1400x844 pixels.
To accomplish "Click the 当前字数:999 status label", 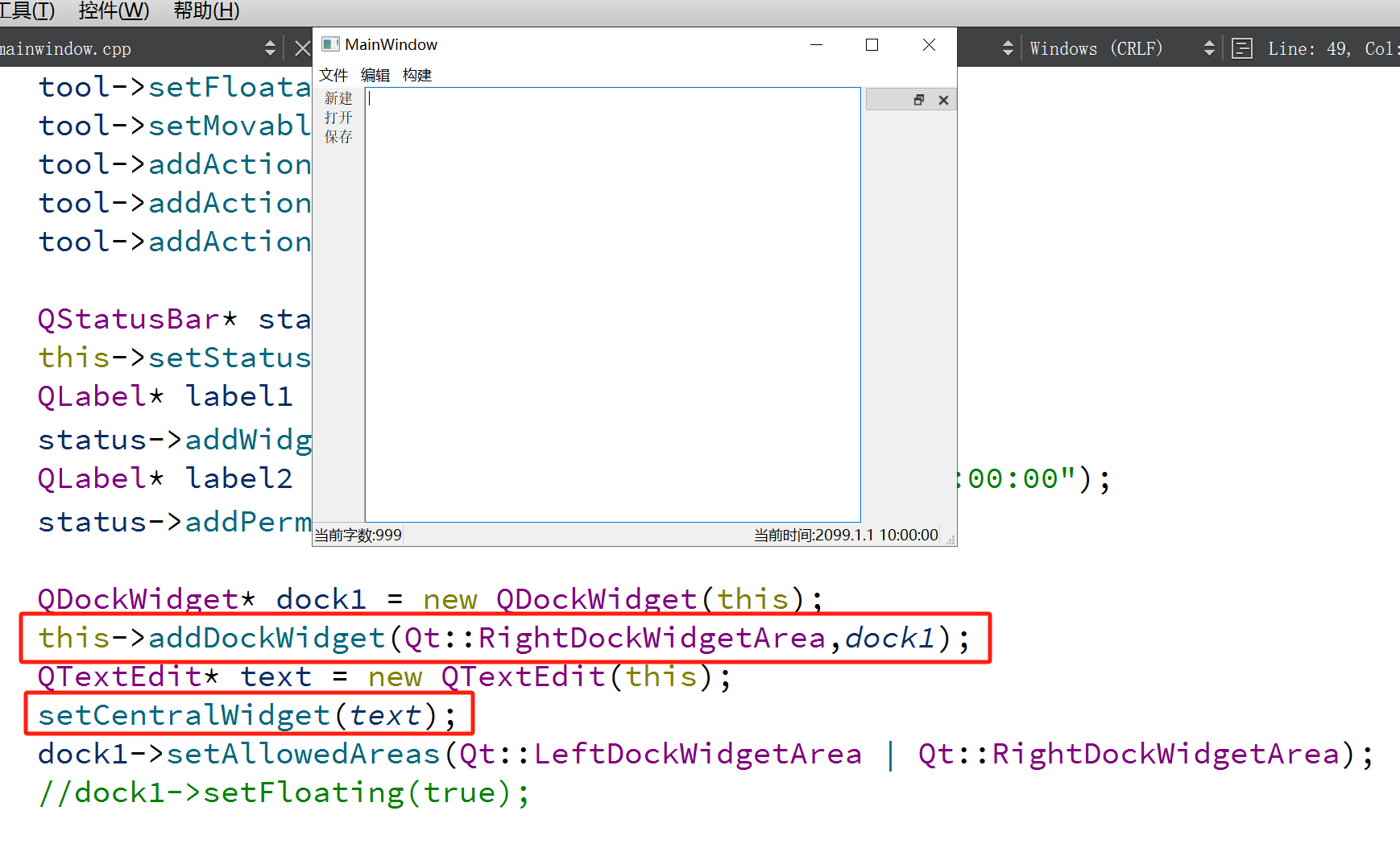I will pos(358,535).
